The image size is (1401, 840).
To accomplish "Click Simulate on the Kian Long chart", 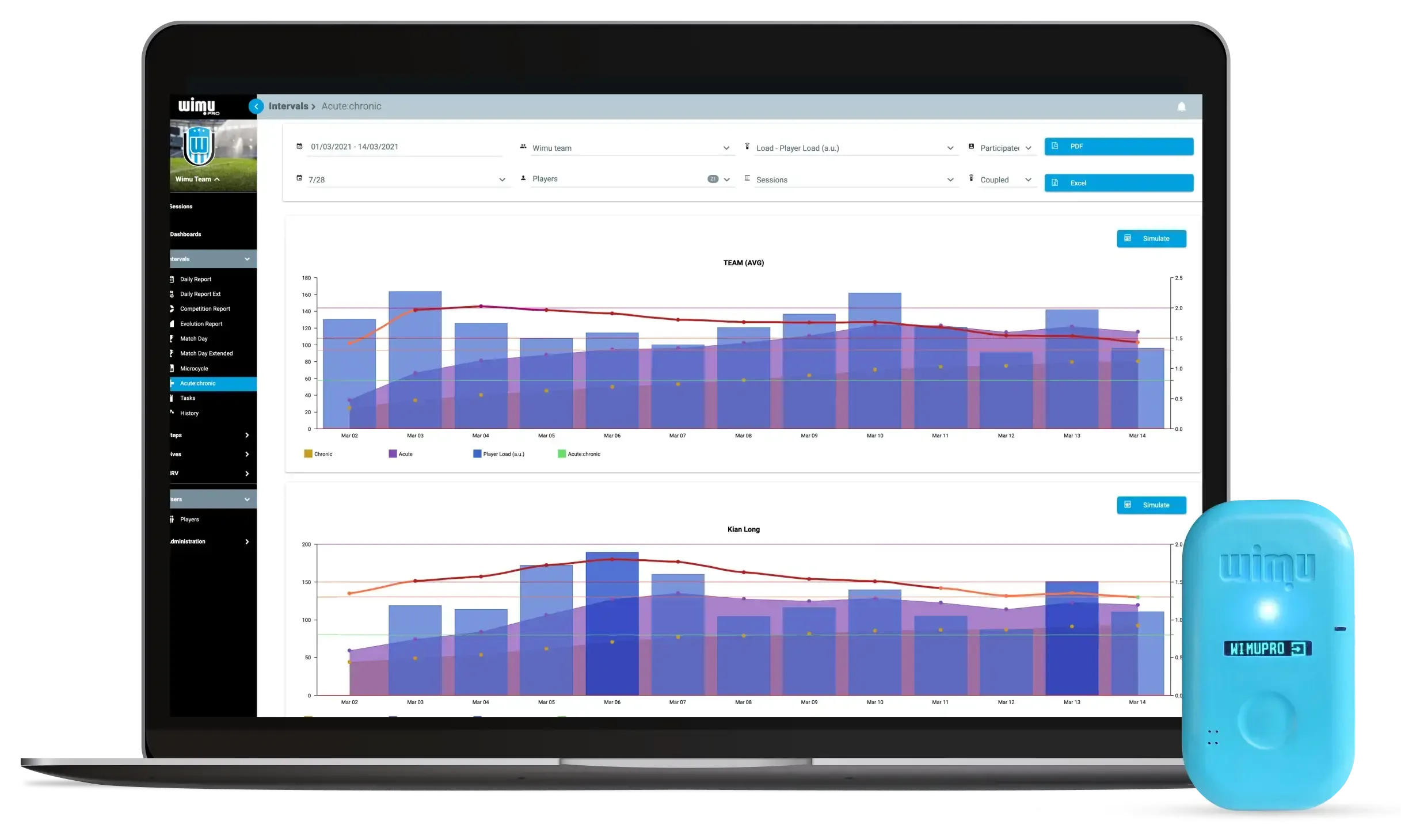I will coord(1151,505).
